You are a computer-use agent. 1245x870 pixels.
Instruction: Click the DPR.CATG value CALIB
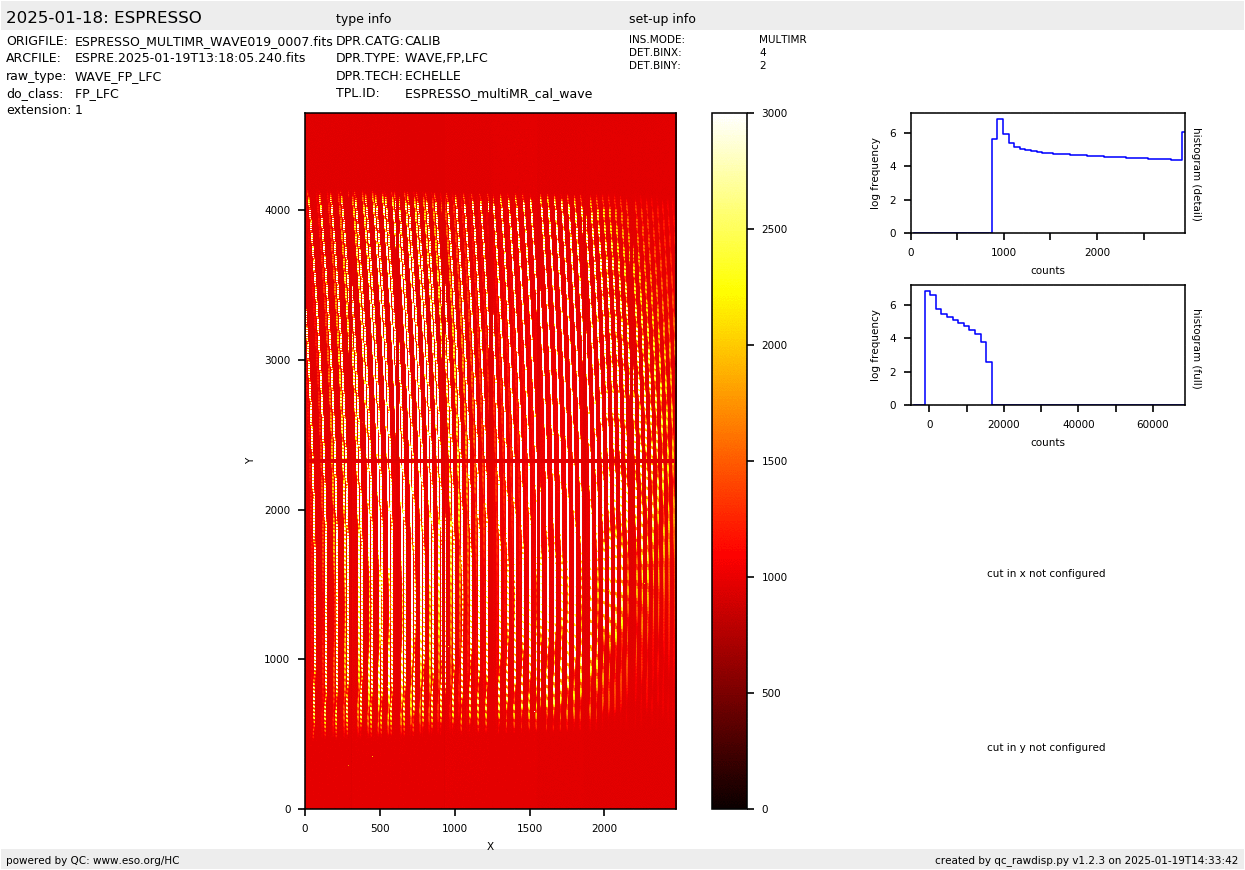[x=422, y=42]
